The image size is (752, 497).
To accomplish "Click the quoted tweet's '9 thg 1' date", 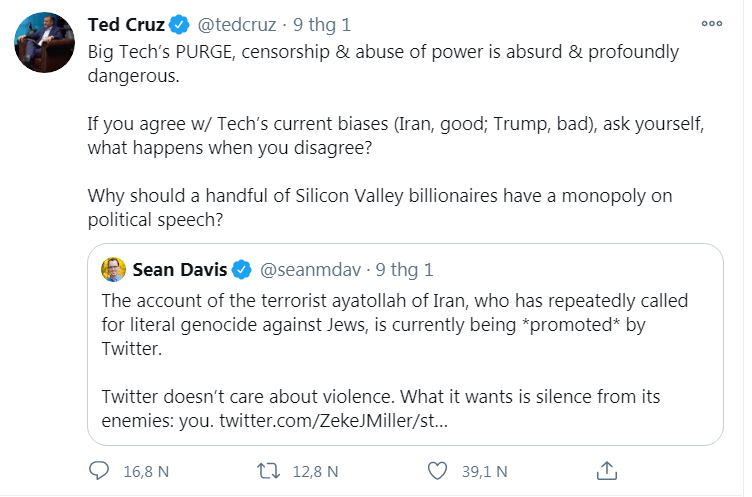I will pyautogui.click(x=405, y=270).
